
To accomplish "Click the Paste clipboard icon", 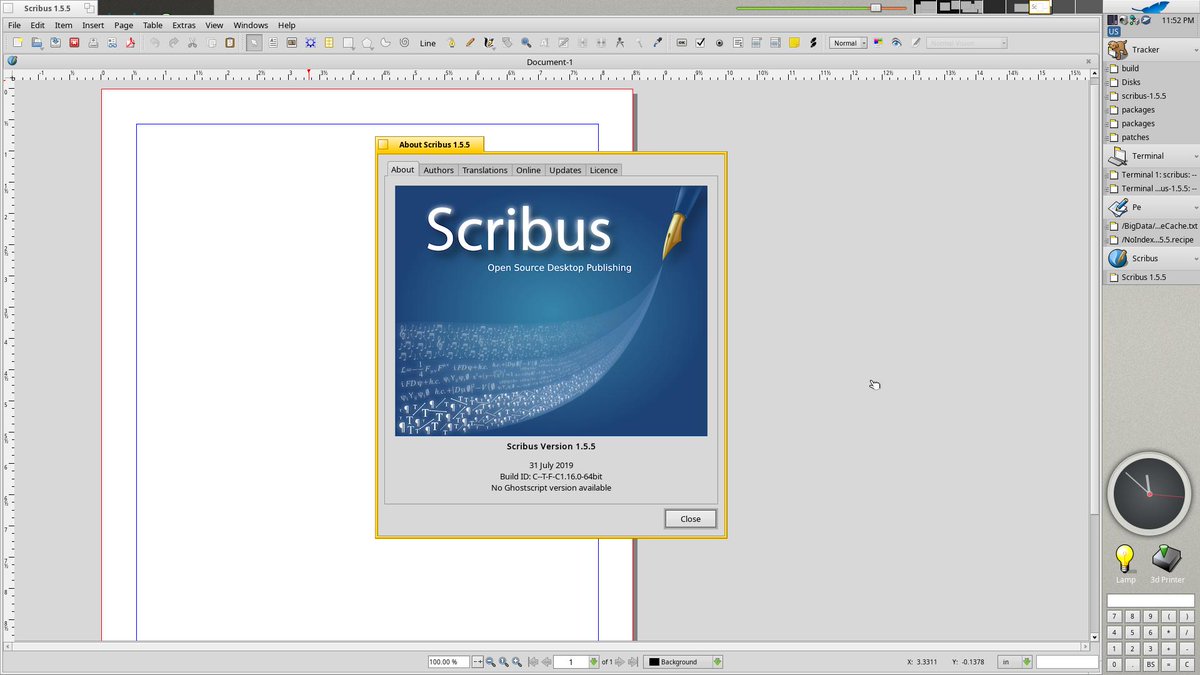I will [x=230, y=43].
